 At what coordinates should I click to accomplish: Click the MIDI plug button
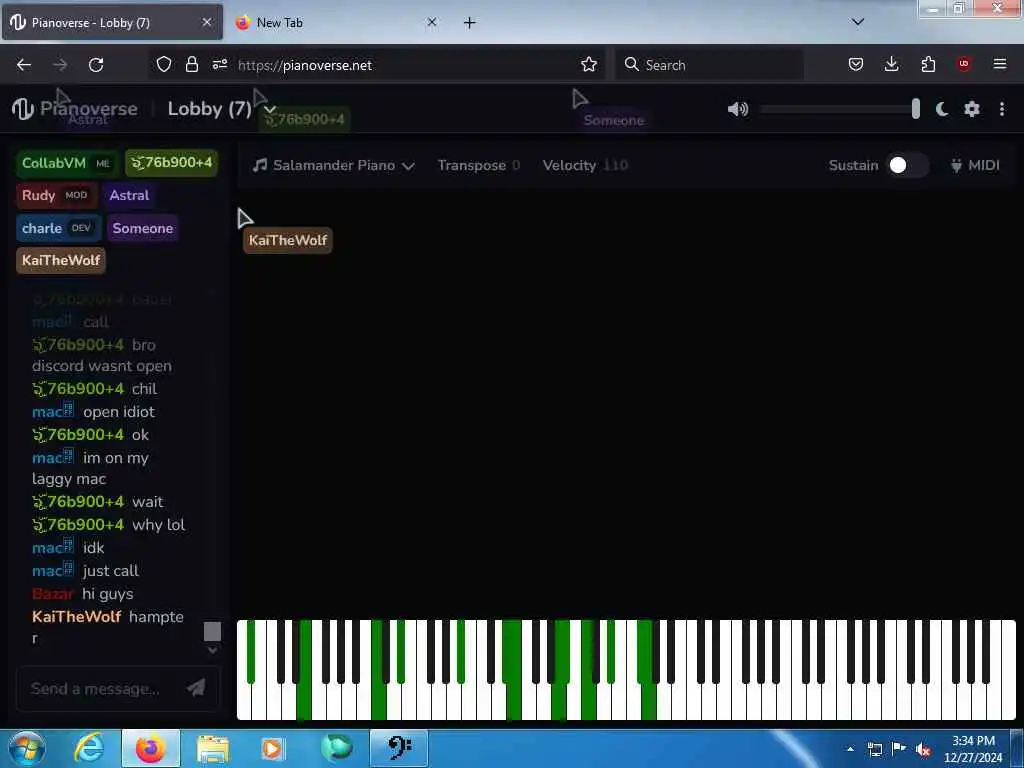975,165
